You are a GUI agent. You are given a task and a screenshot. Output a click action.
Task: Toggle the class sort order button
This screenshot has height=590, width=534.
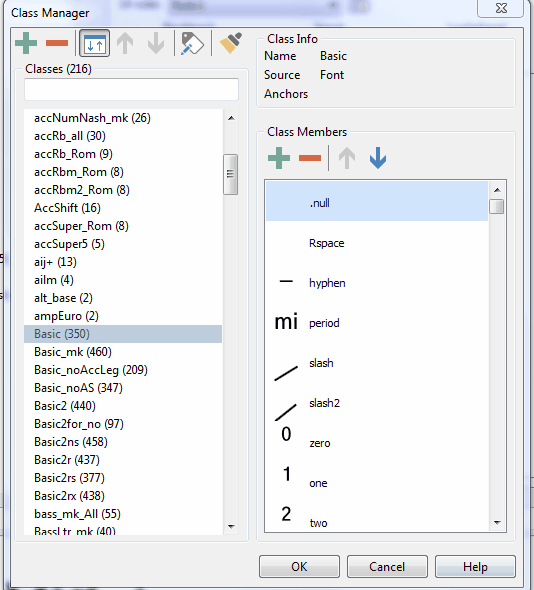94,43
